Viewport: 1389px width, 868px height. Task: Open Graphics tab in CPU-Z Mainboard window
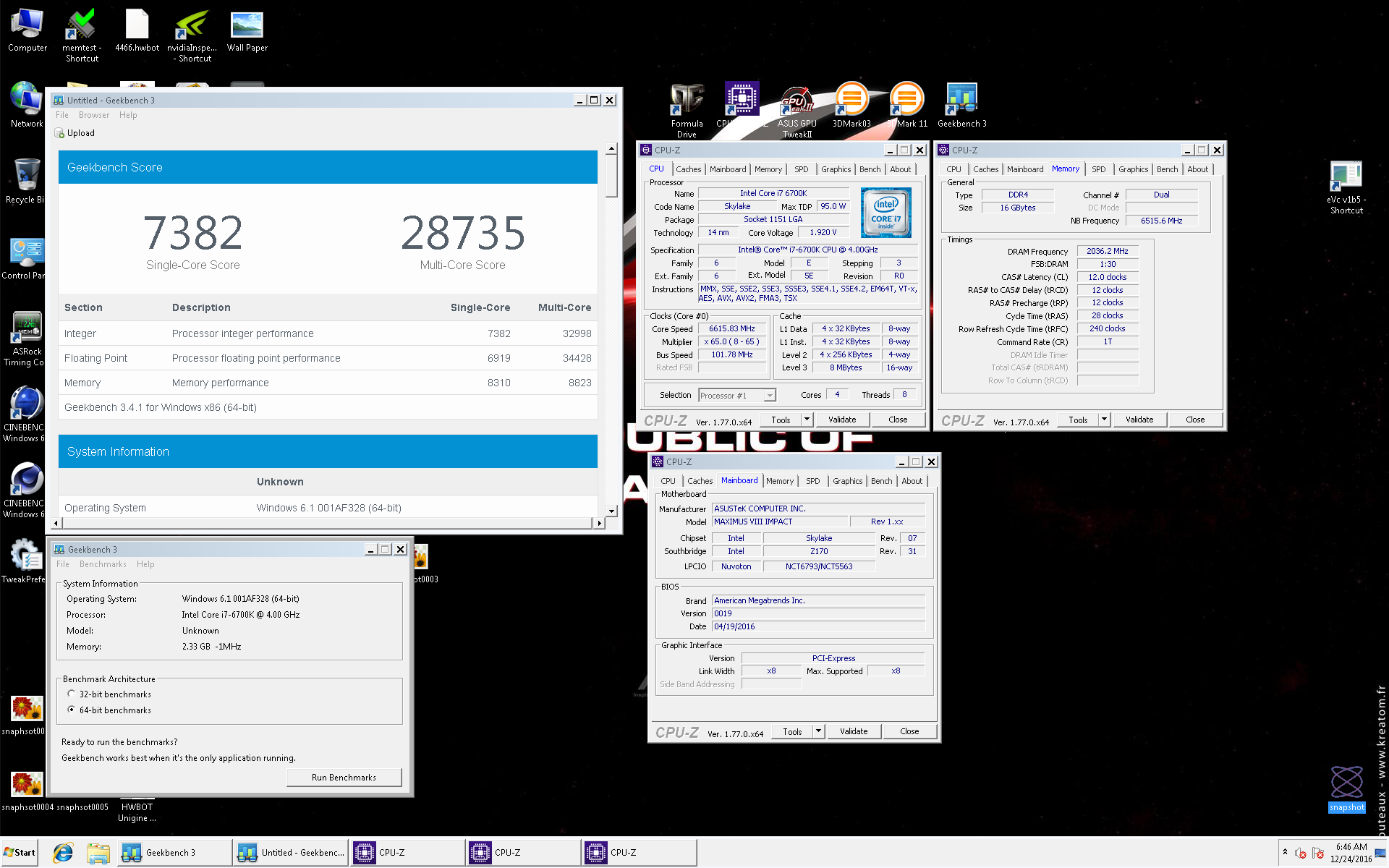tap(847, 481)
